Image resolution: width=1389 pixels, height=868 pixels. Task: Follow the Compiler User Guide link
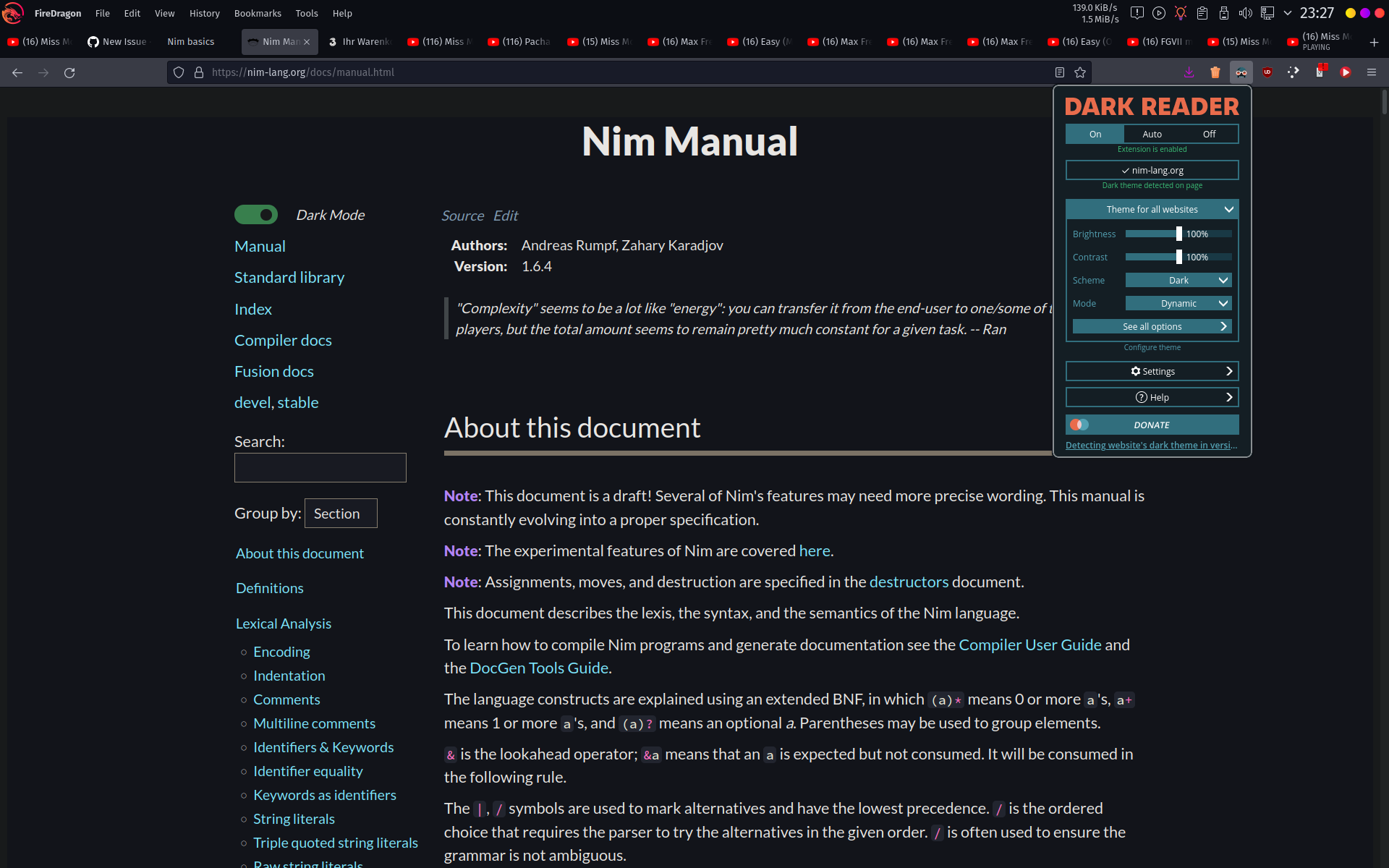[1029, 644]
